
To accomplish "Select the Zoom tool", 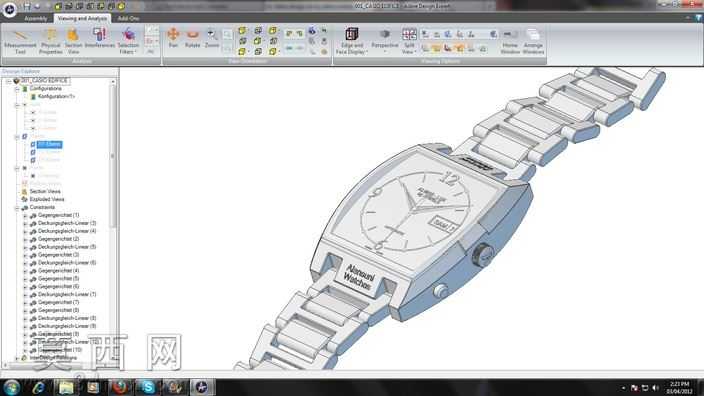I will click(x=211, y=38).
